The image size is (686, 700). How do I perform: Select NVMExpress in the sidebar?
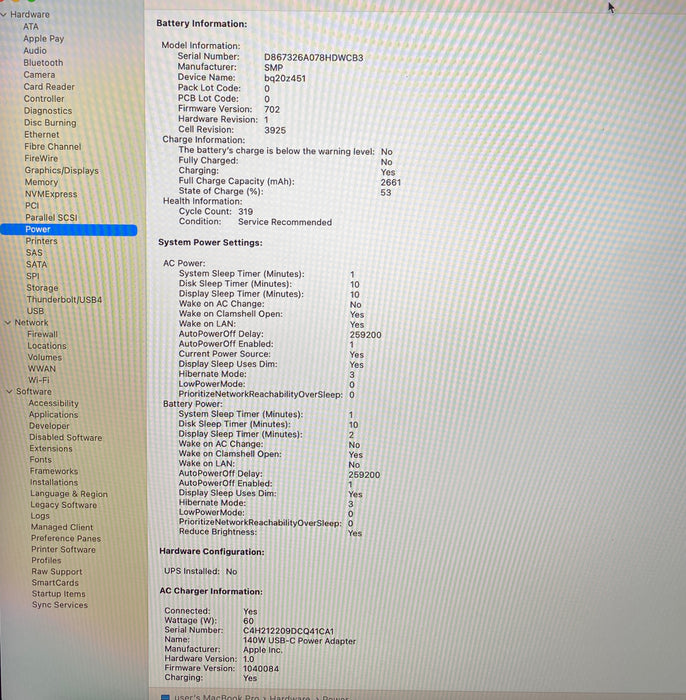coord(51,194)
